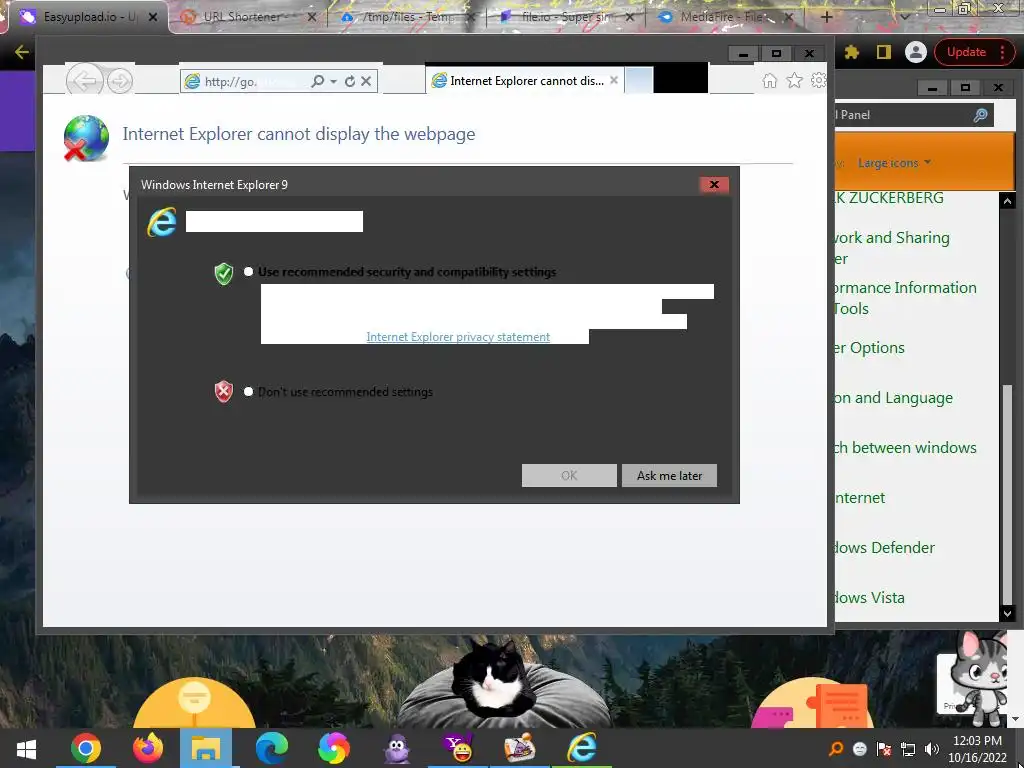Open the purple gorilla taskbar icon

pyautogui.click(x=396, y=748)
